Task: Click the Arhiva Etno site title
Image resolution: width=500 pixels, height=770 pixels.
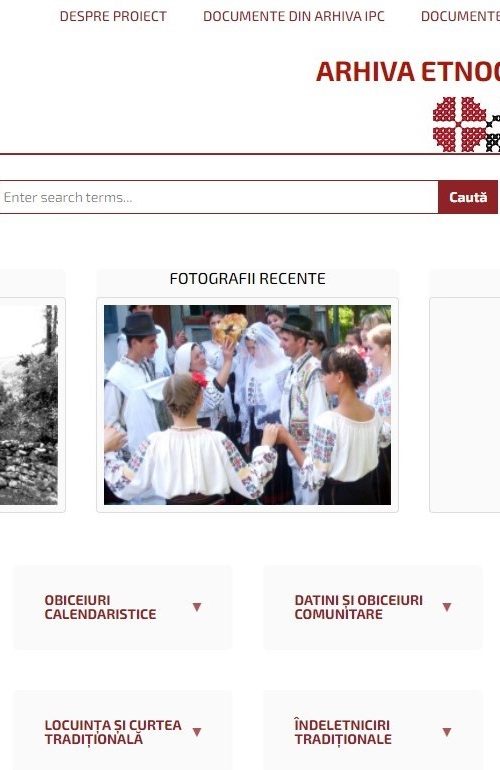Action: 408,72
